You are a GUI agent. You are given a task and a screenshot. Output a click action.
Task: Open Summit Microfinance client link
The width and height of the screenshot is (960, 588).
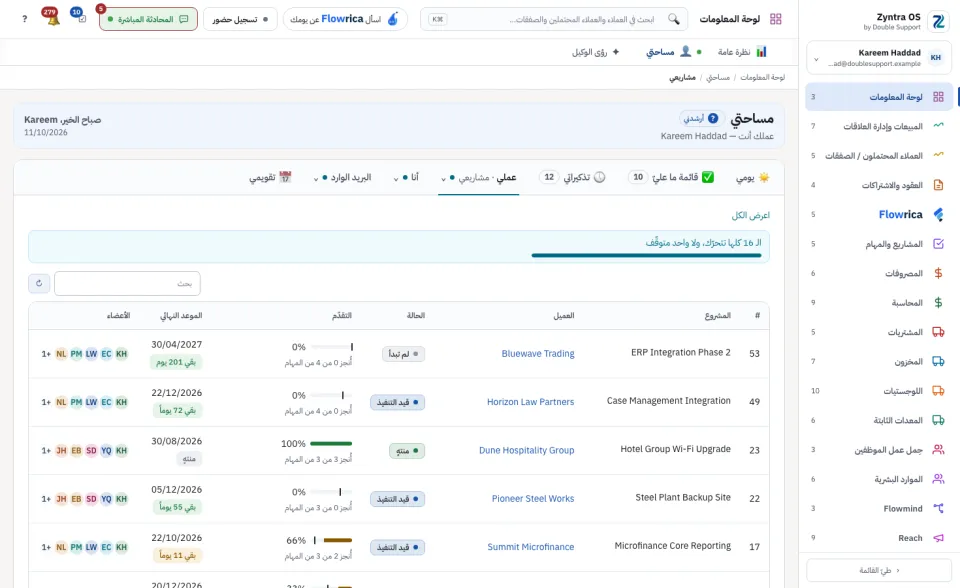[530, 547]
